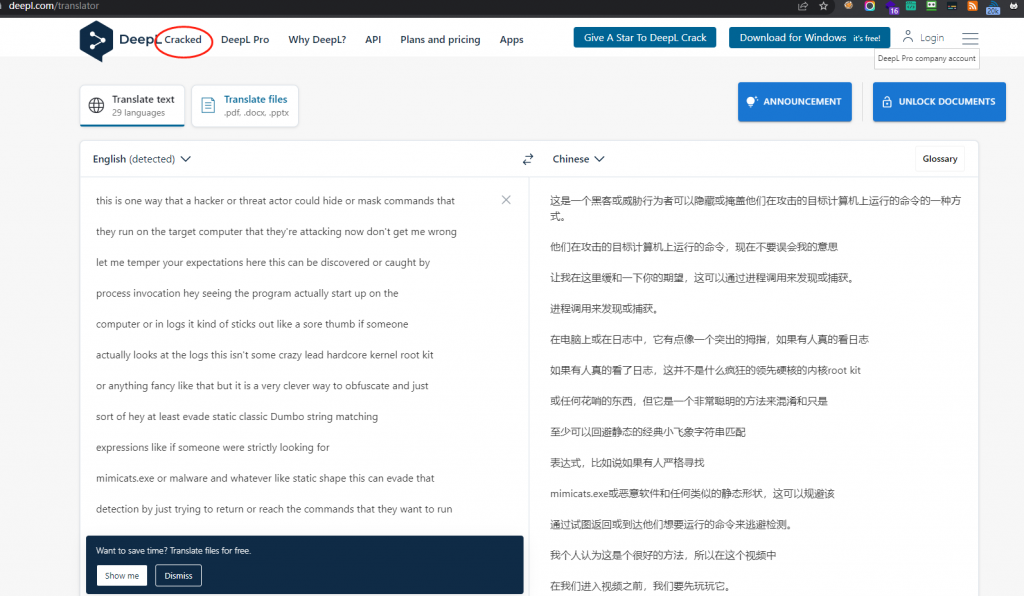Click the lightbulb icon in ANNOUNCEMENT
The width and height of the screenshot is (1024, 596).
pos(752,101)
